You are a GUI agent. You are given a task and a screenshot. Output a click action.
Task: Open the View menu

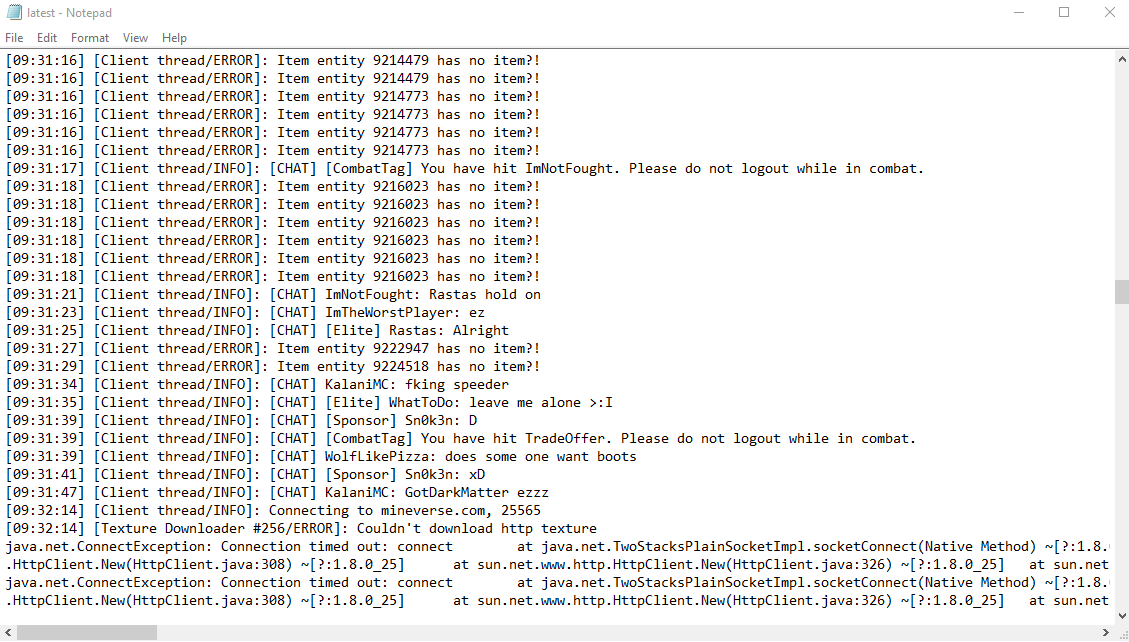click(x=135, y=37)
